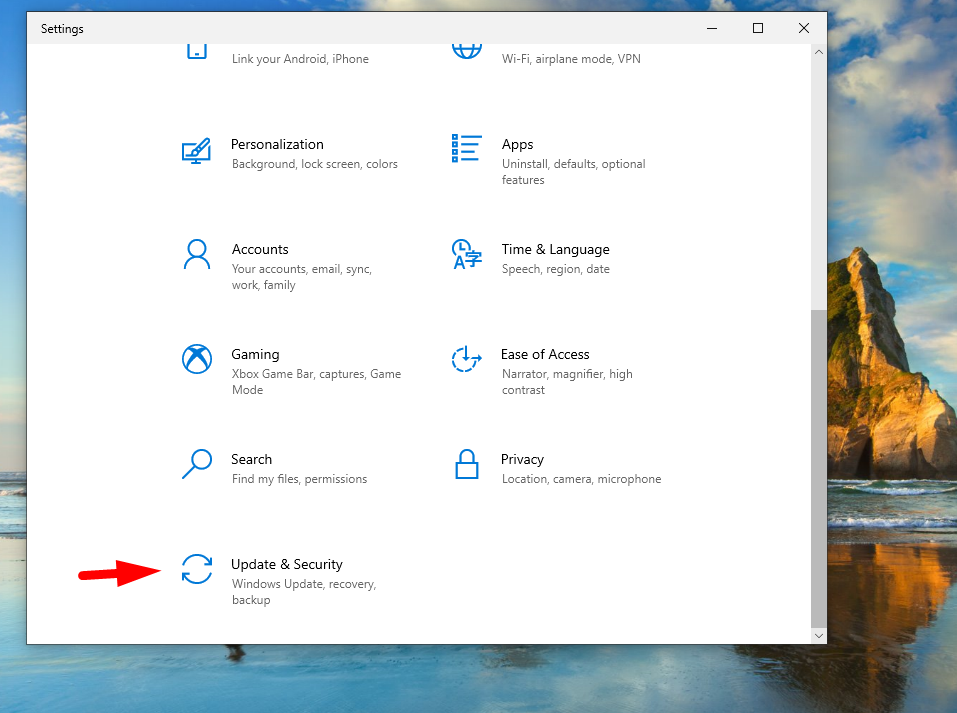This screenshot has width=957, height=713.
Task: Click the Apps list icon
Action: tap(466, 148)
